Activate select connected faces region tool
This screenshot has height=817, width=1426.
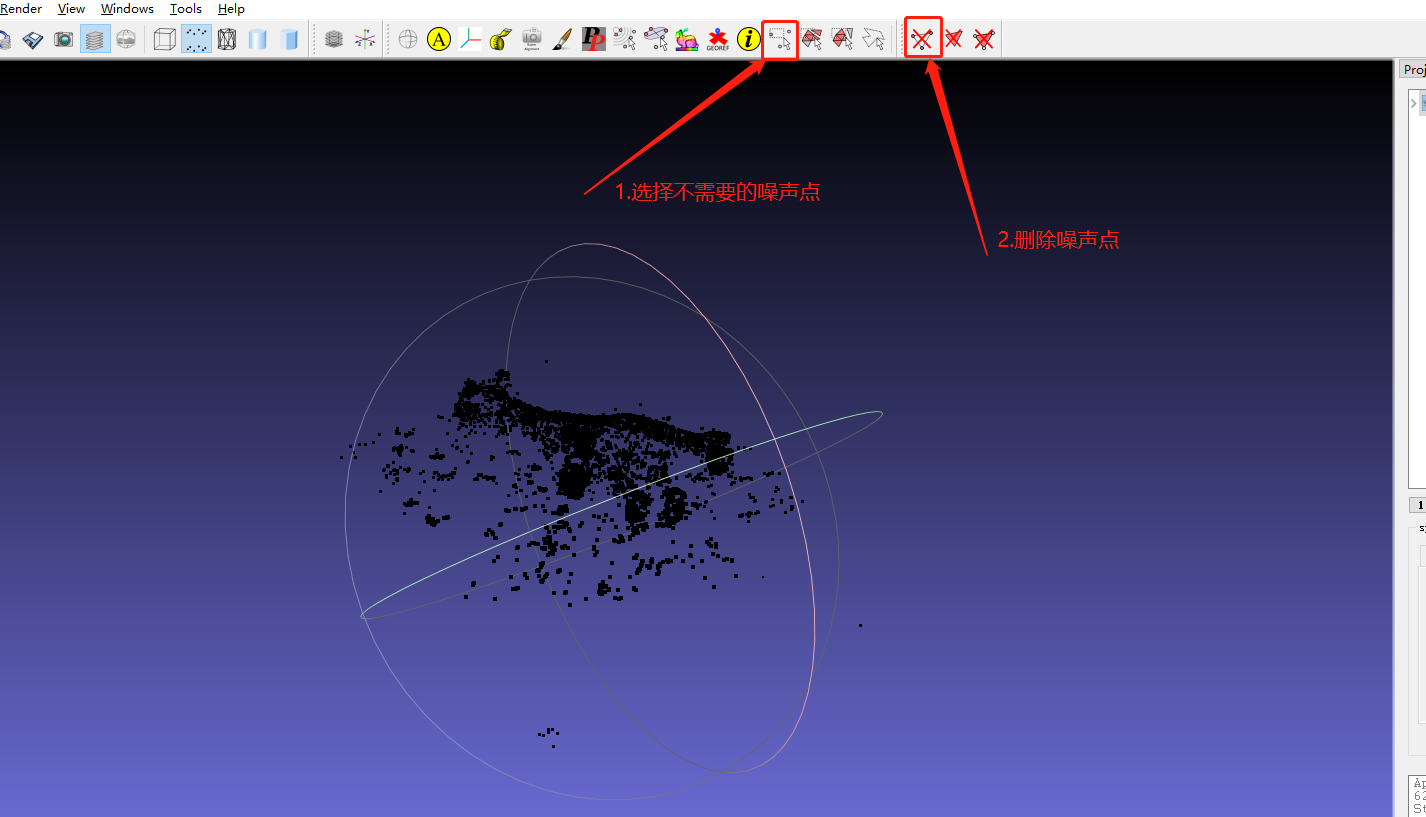point(843,39)
